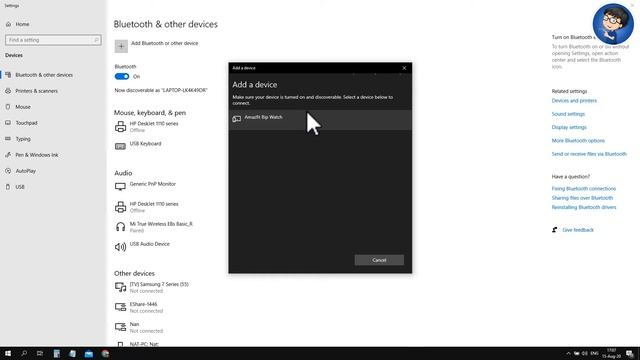This screenshot has height=360, width=640.
Task: Cancel the Add a device dialog
Action: (379, 260)
